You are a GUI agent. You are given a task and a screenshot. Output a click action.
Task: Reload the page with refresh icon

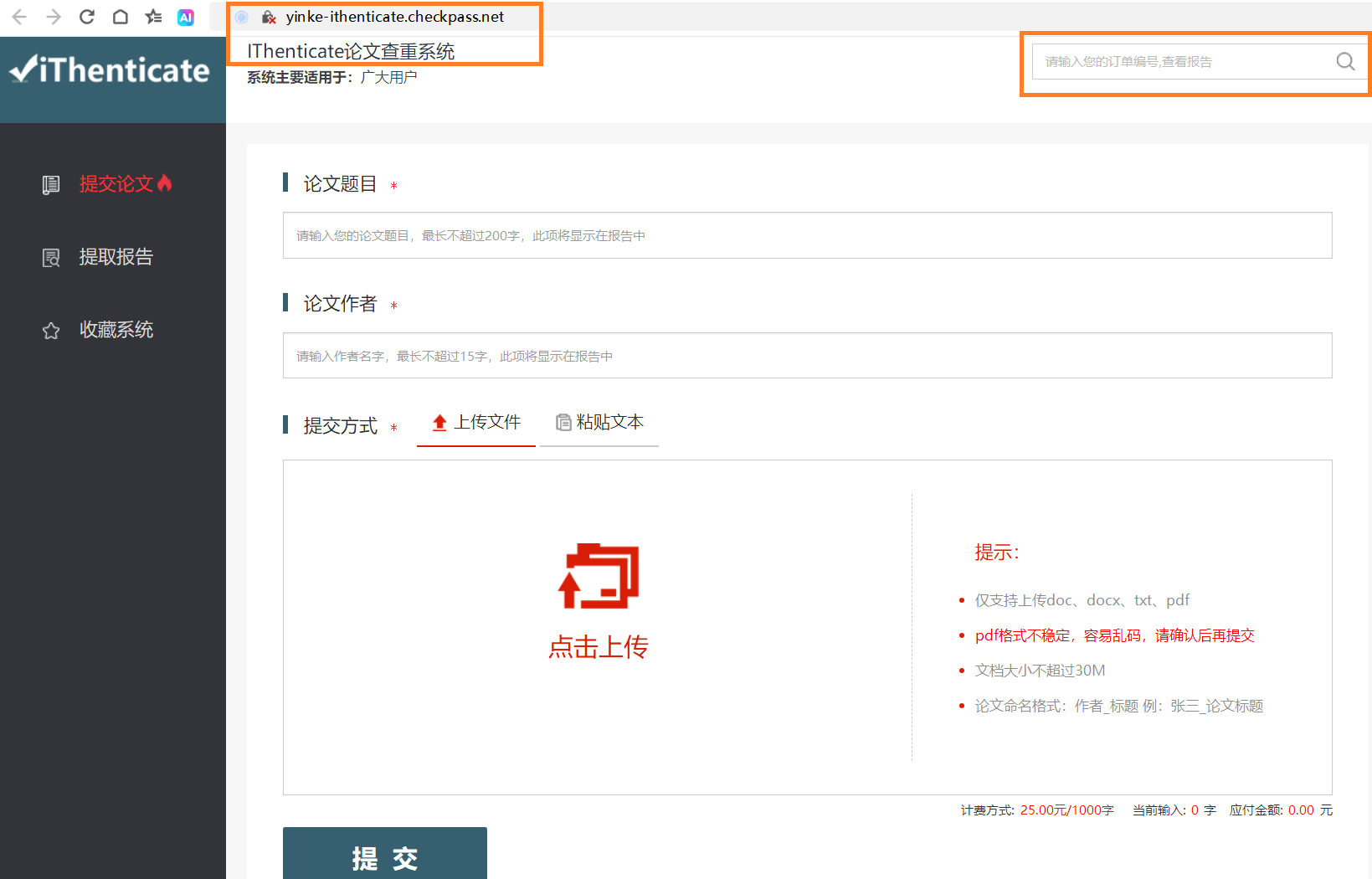tap(87, 17)
